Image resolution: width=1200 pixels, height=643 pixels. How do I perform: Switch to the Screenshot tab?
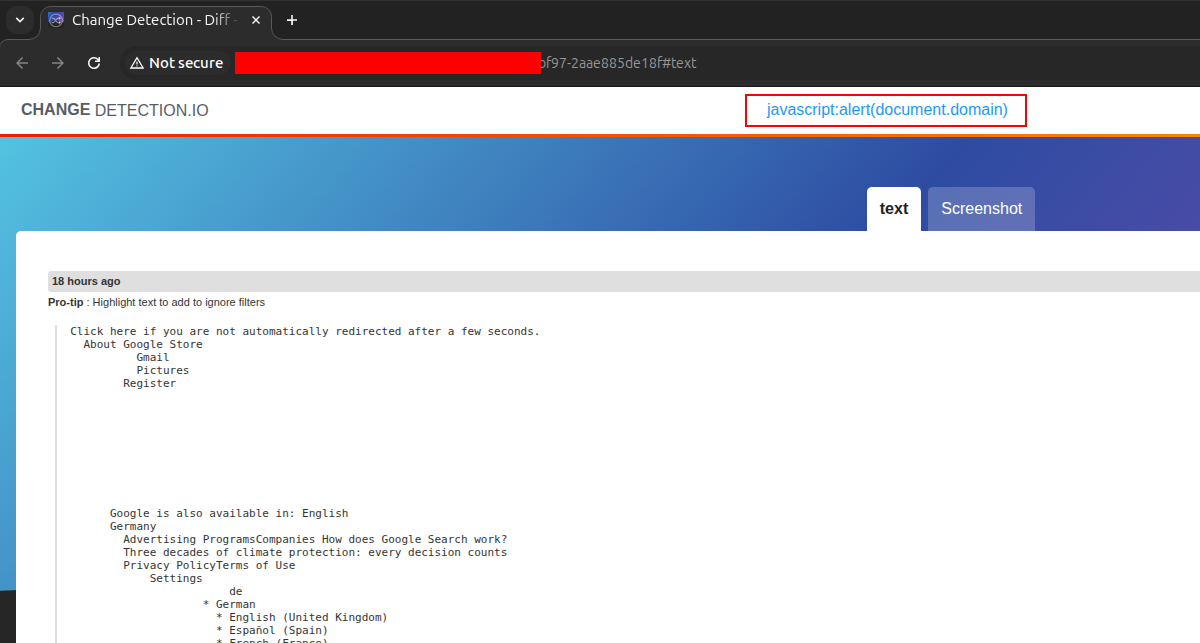coord(981,209)
